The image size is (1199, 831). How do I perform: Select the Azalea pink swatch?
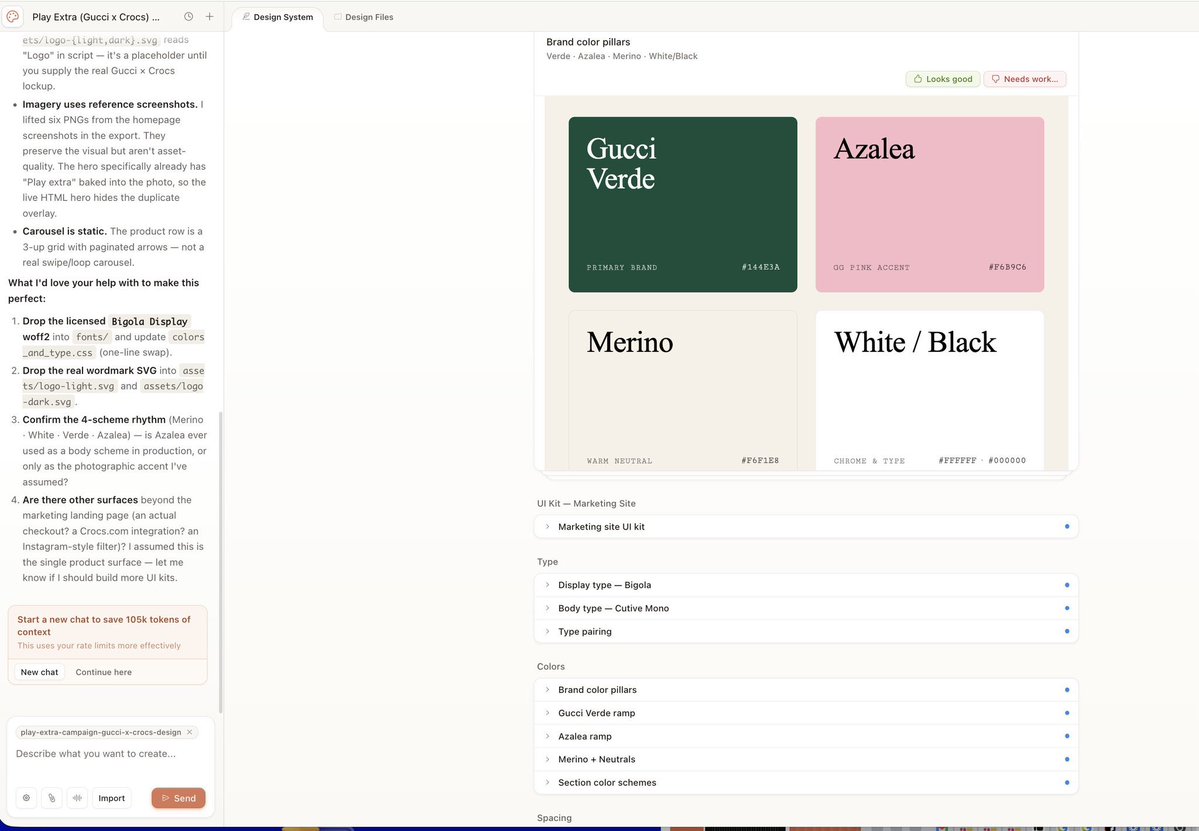point(930,204)
